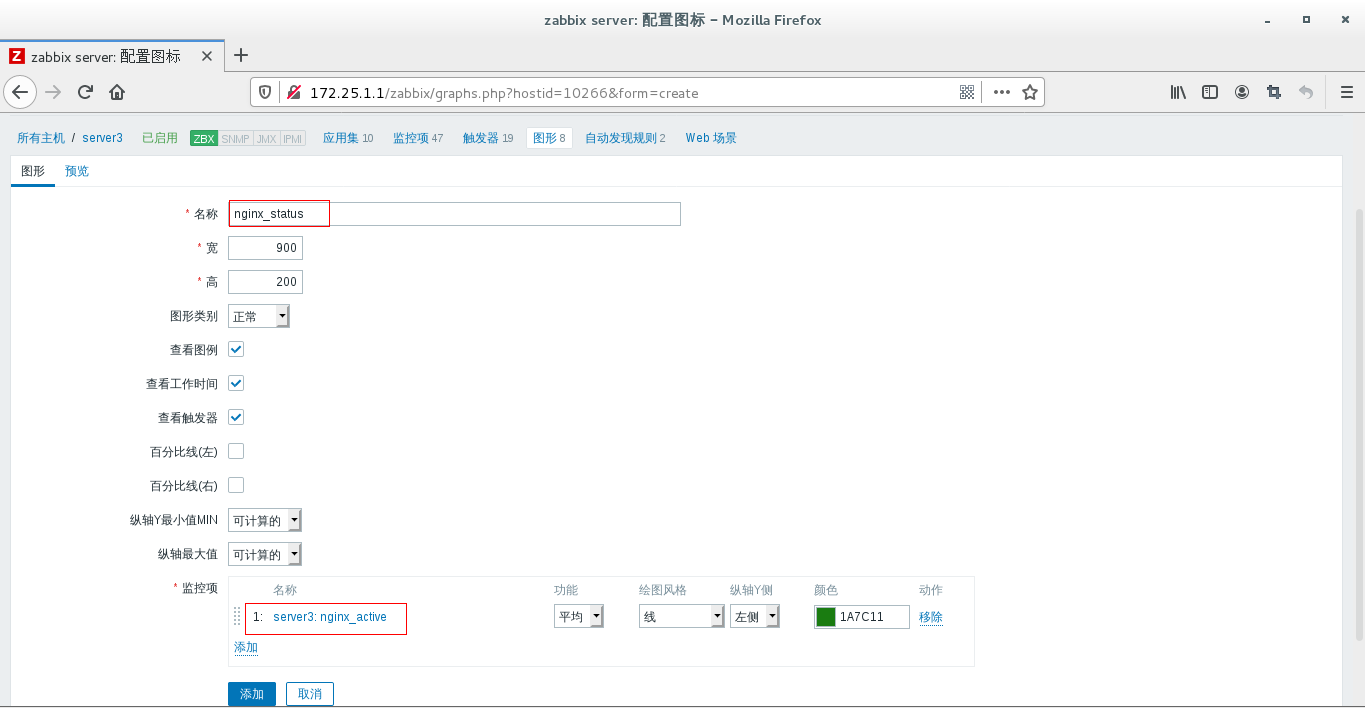Open the 应用集 10 section
The height and width of the screenshot is (708, 1365).
point(348,138)
